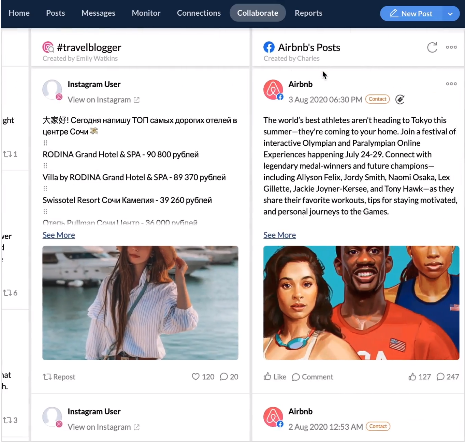Open Airbnb's Posts column options menu
465x443 pixels.
click(451, 47)
